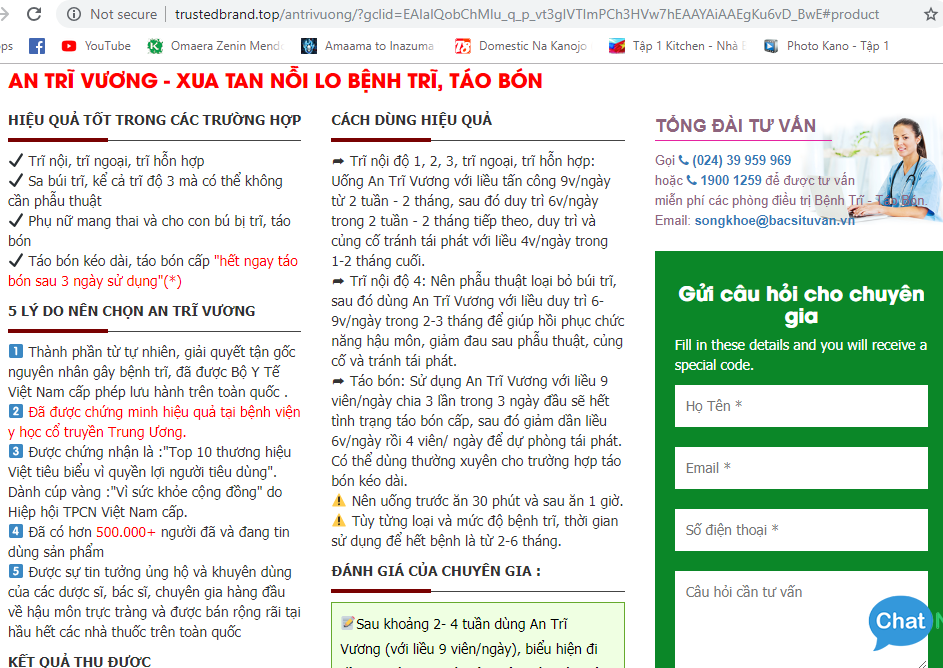The height and width of the screenshot is (668, 943).
Task: Click the number 1 badge before Thành phần
Action: pyautogui.click(x=16, y=351)
